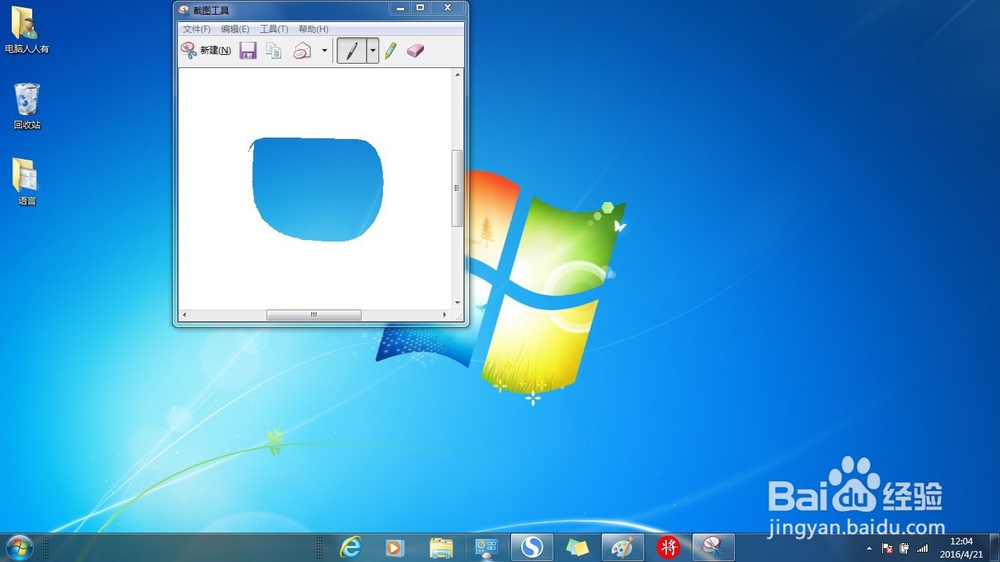Minimize the Snipping Tool window
This screenshot has width=1000, height=562.
400,8
